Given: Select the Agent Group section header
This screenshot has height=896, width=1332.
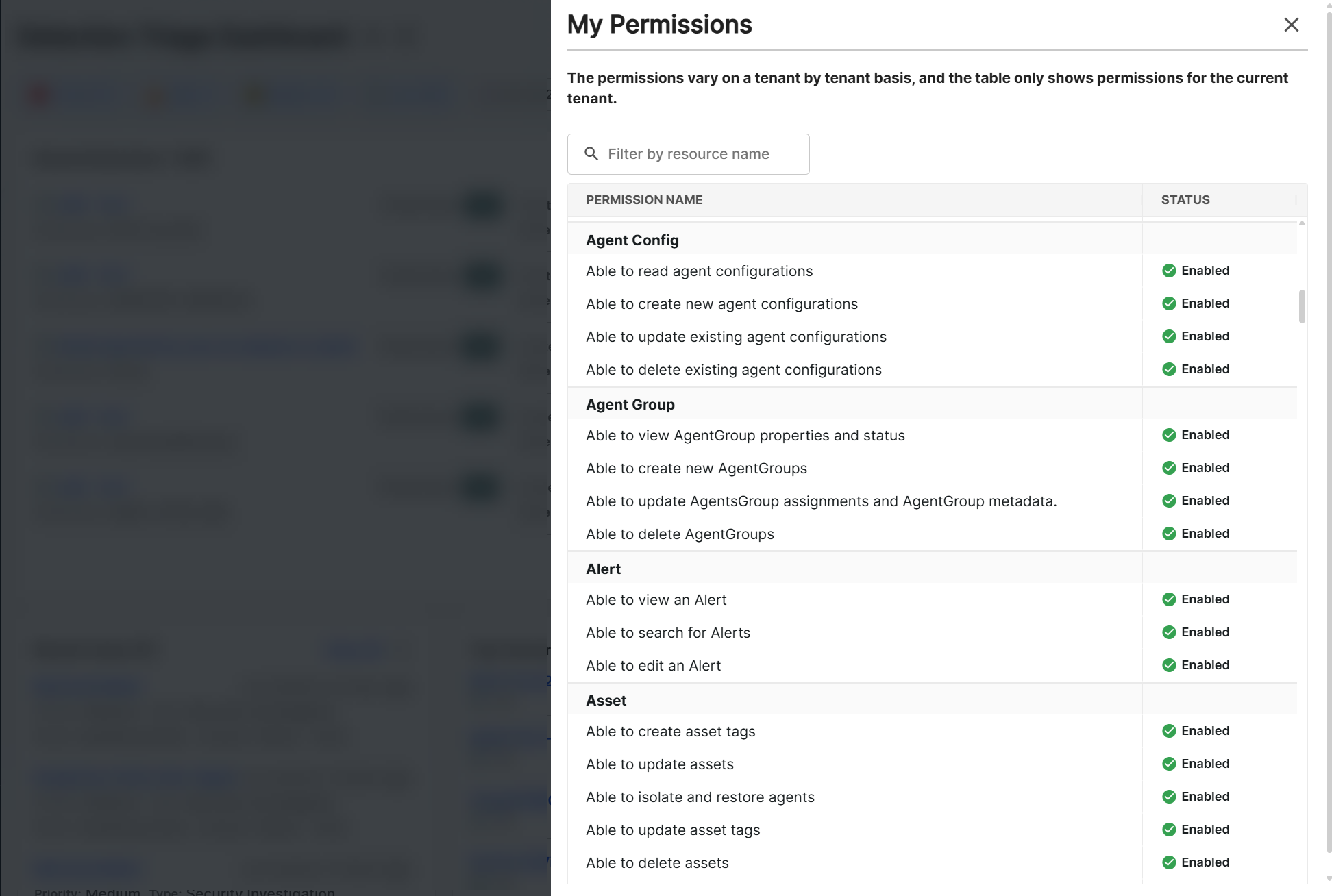Looking at the screenshot, I should [x=630, y=405].
